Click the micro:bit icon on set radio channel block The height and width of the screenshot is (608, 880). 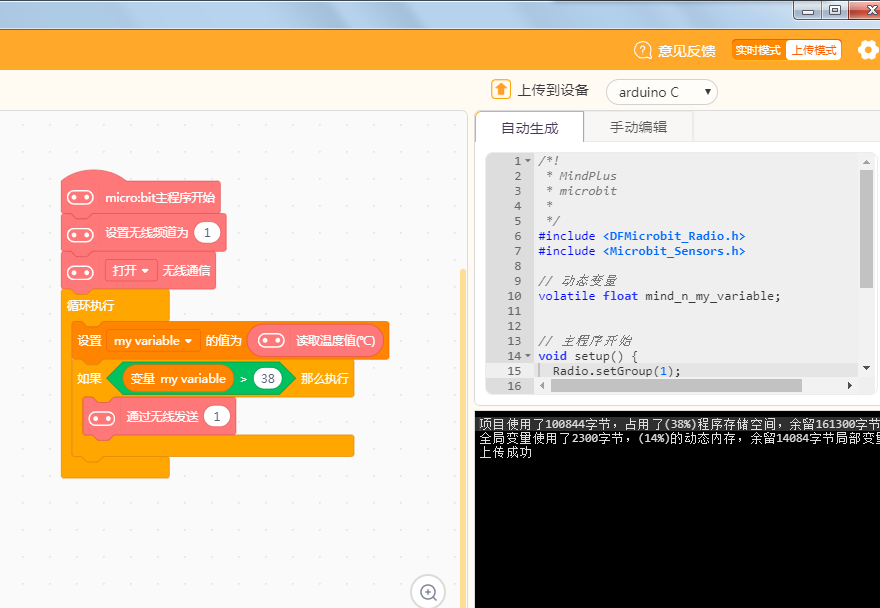(80, 234)
